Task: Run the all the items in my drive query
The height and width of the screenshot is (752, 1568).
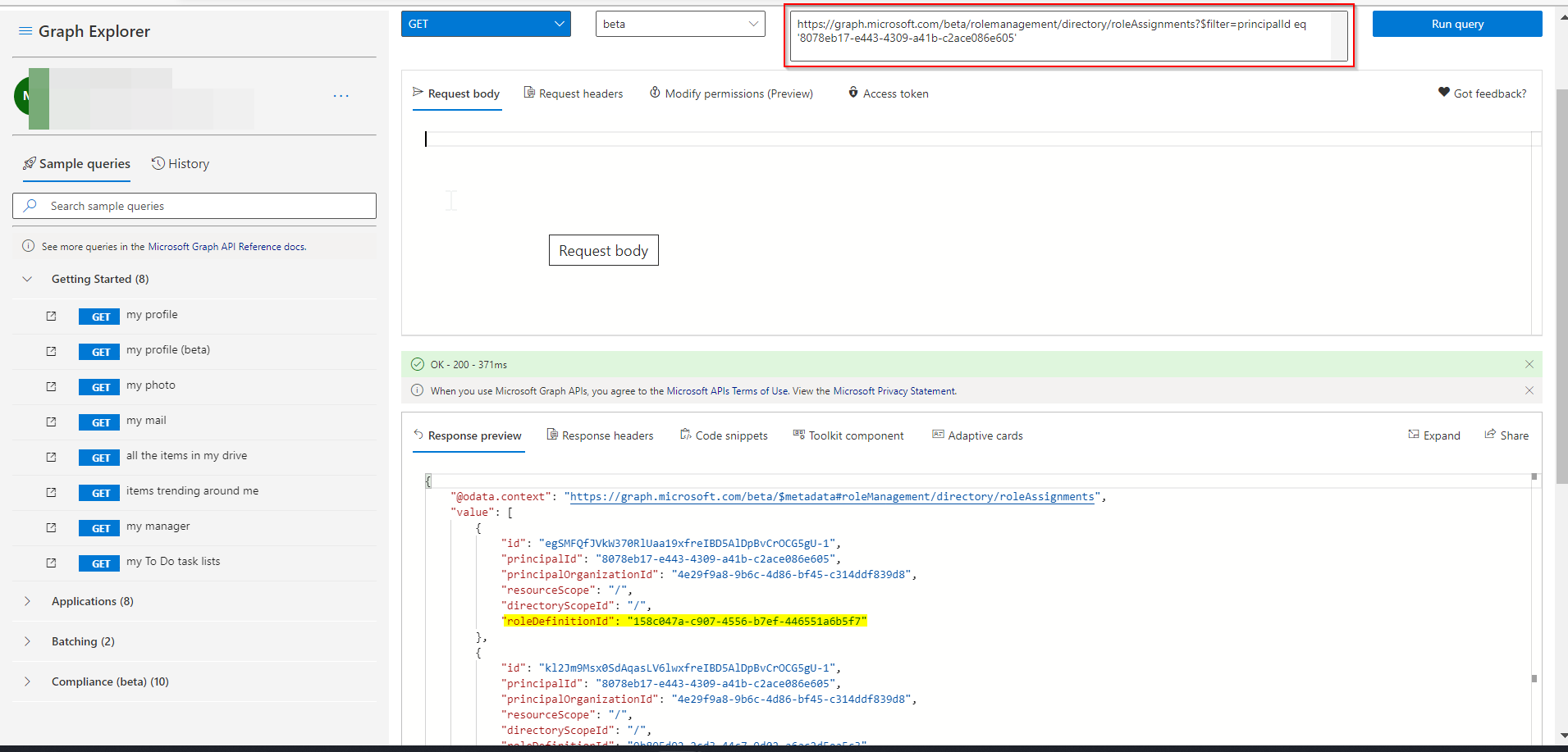Action: pos(186,456)
